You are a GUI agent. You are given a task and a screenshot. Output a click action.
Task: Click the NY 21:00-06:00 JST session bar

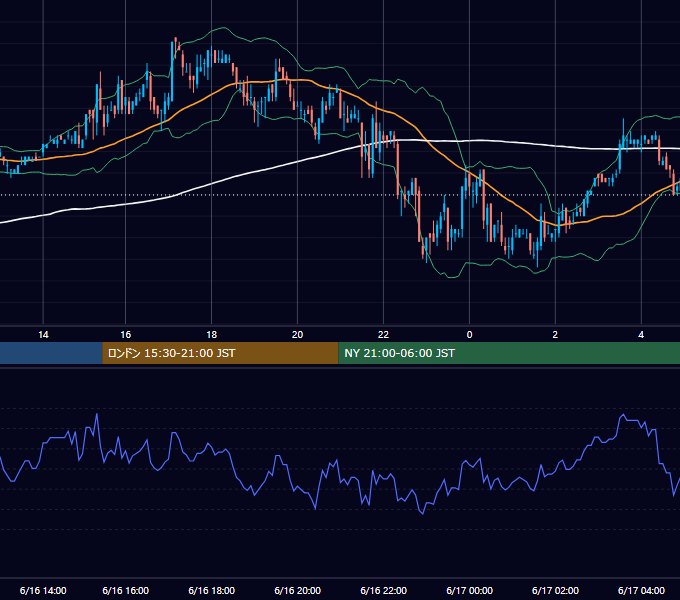pyautogui.click(x=509, y=353)
